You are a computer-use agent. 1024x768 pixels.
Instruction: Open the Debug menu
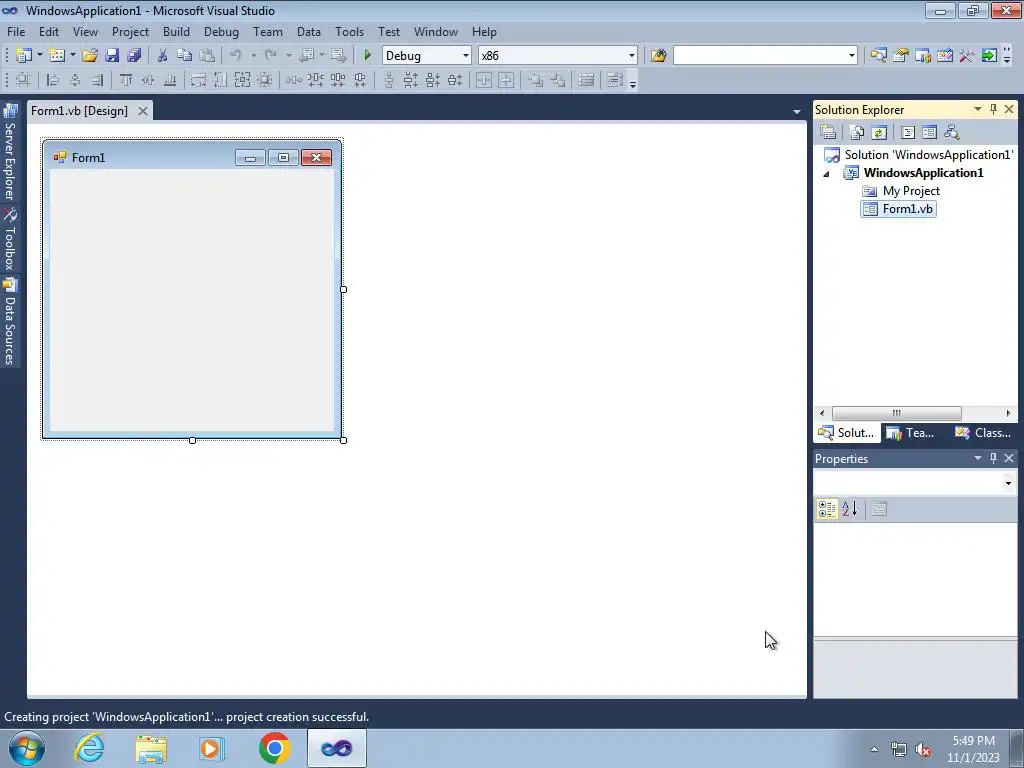pyautogui.click(x=221, y=31)
